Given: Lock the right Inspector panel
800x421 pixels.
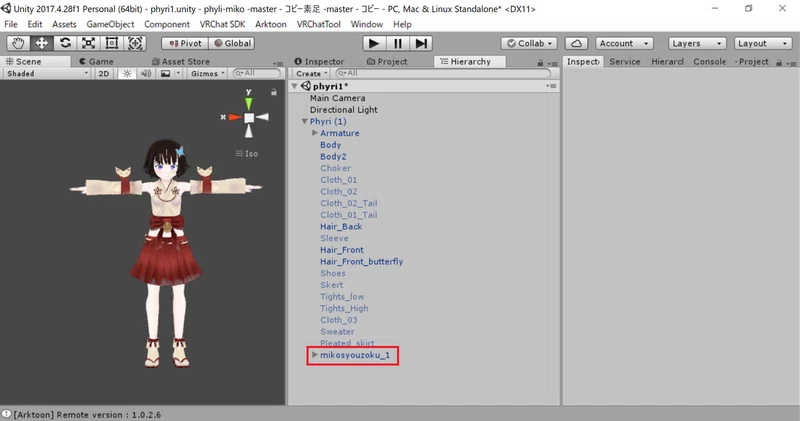Looking at the screenshot, I should click(779, 62).
